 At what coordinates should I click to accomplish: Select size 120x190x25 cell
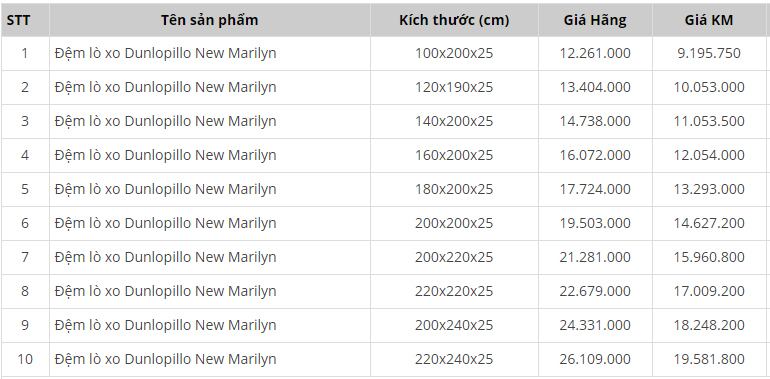(454, 87)
